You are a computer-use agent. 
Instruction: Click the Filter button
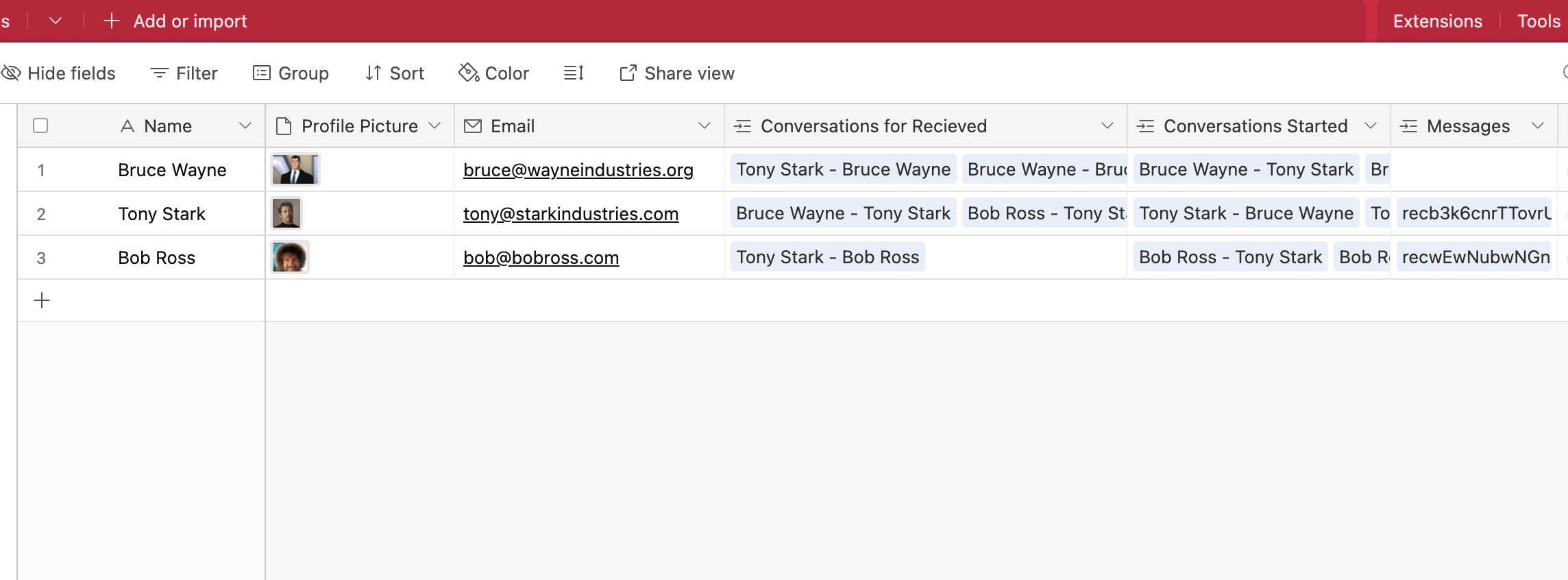184,73
